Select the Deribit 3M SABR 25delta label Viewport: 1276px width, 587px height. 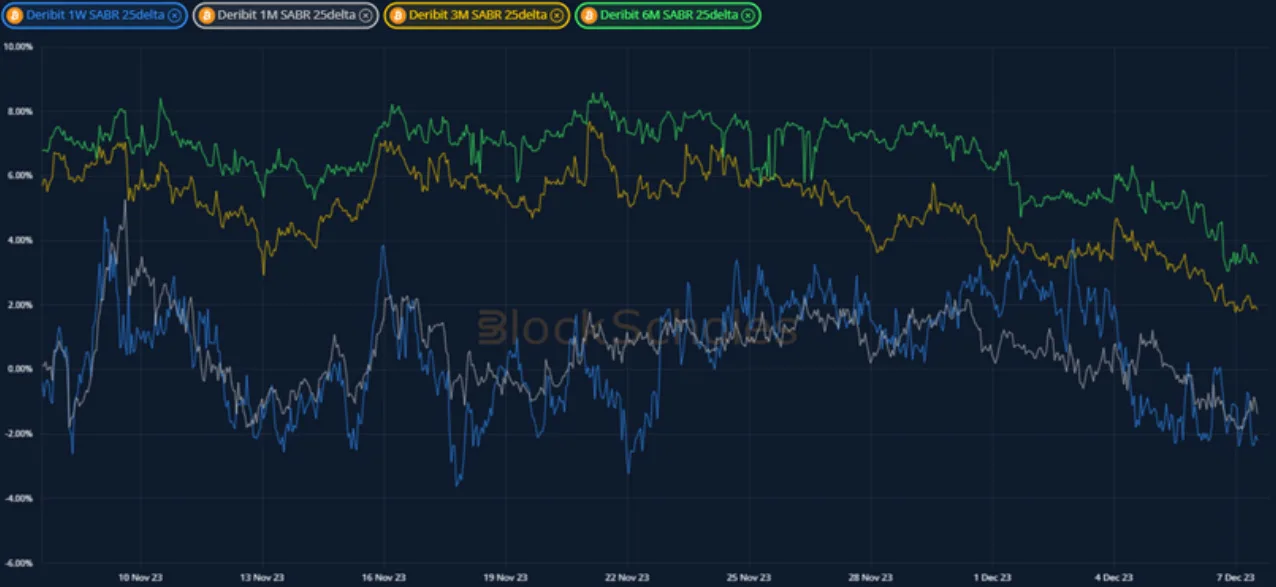point(478,15)
